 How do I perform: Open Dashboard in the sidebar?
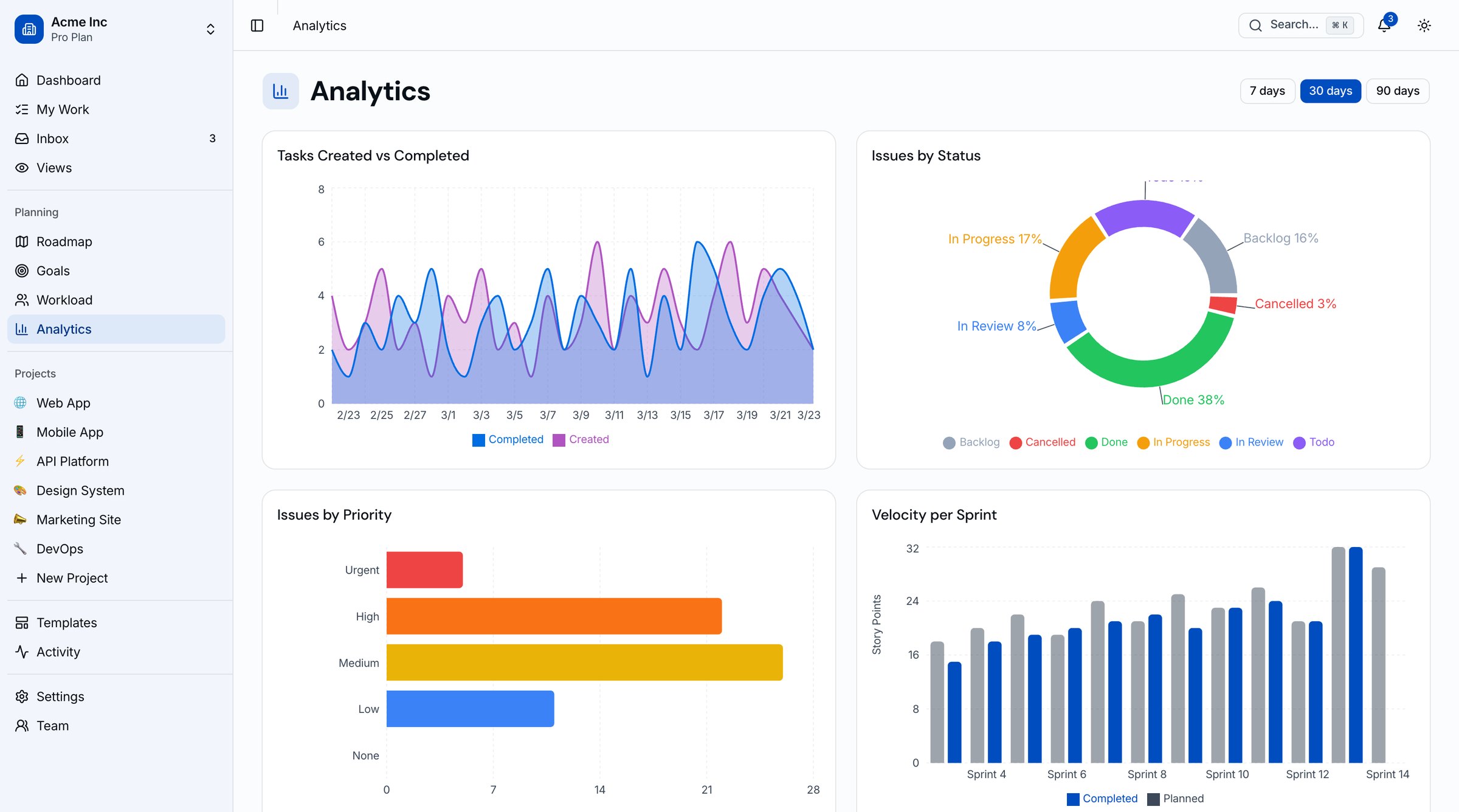[x=116, y=80]
